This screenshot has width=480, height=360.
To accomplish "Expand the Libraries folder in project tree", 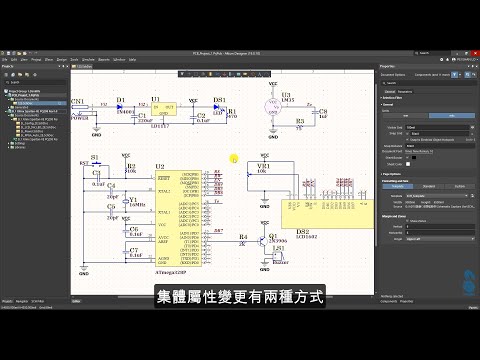I will 9,147.
